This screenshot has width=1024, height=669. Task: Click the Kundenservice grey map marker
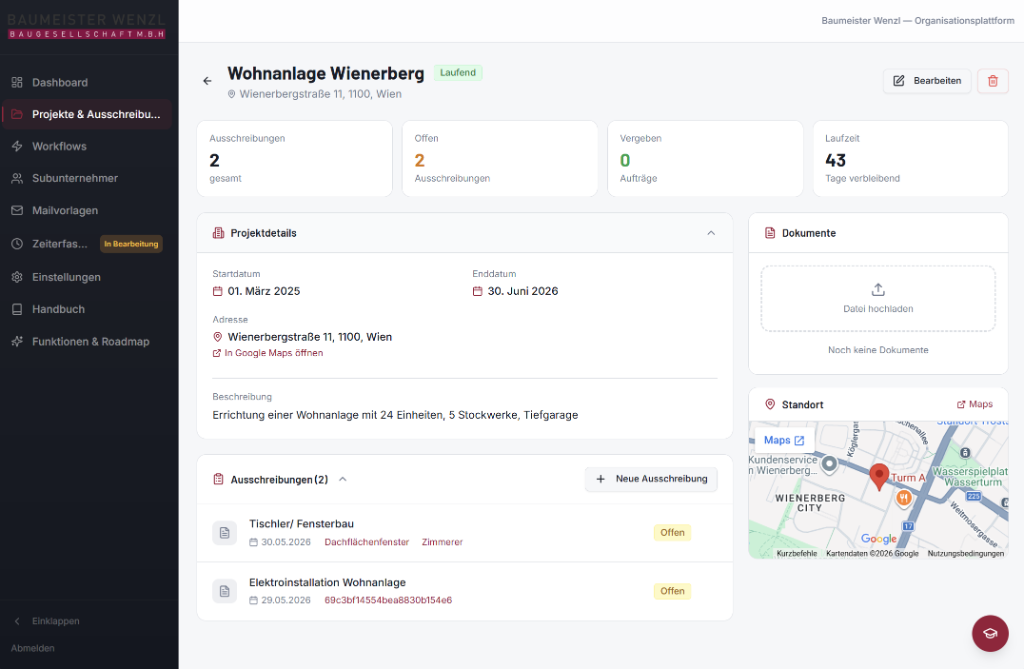pos(829,464)
